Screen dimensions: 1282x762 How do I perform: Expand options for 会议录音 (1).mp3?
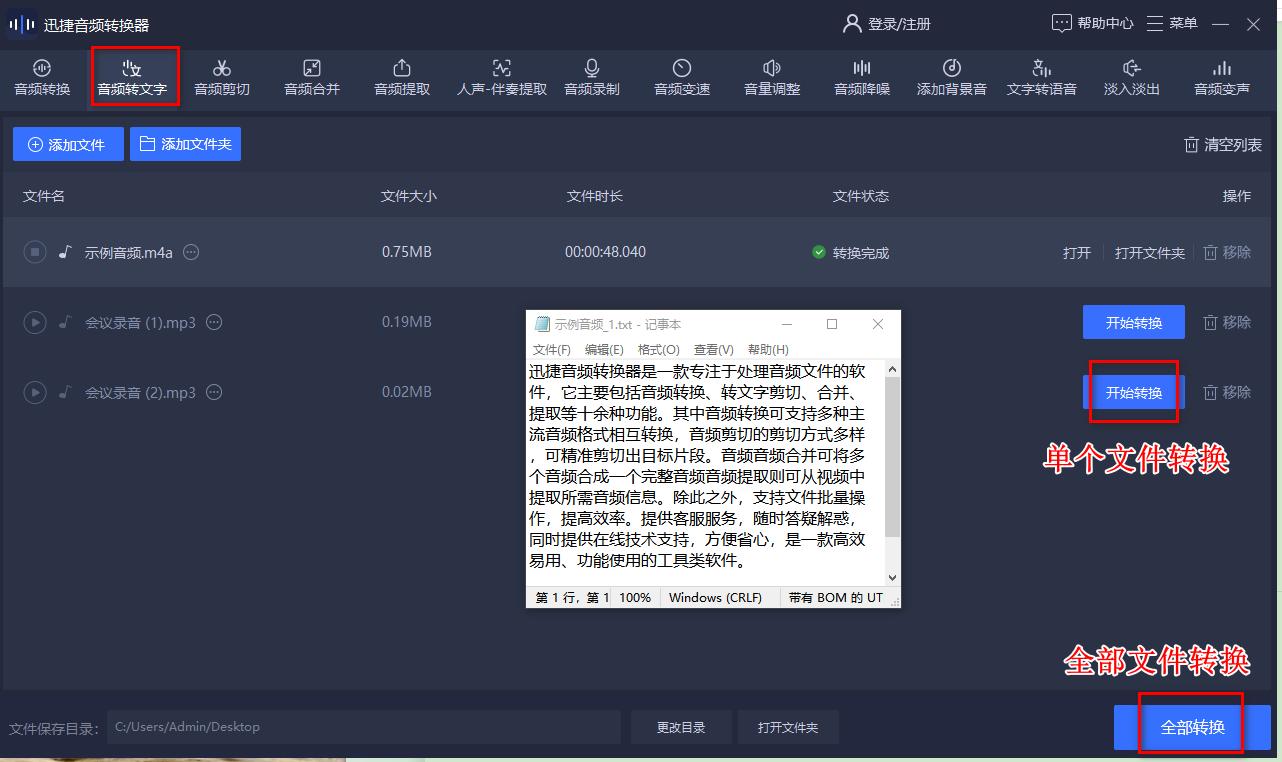coord(213,322)
